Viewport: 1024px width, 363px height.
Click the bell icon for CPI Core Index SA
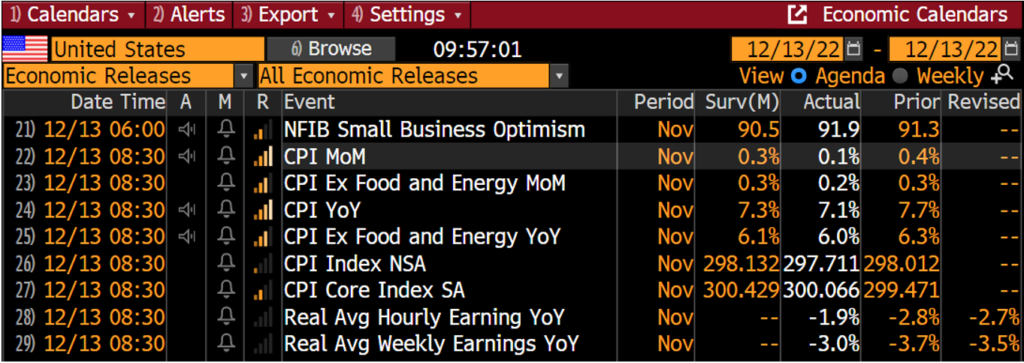[225, 289]
